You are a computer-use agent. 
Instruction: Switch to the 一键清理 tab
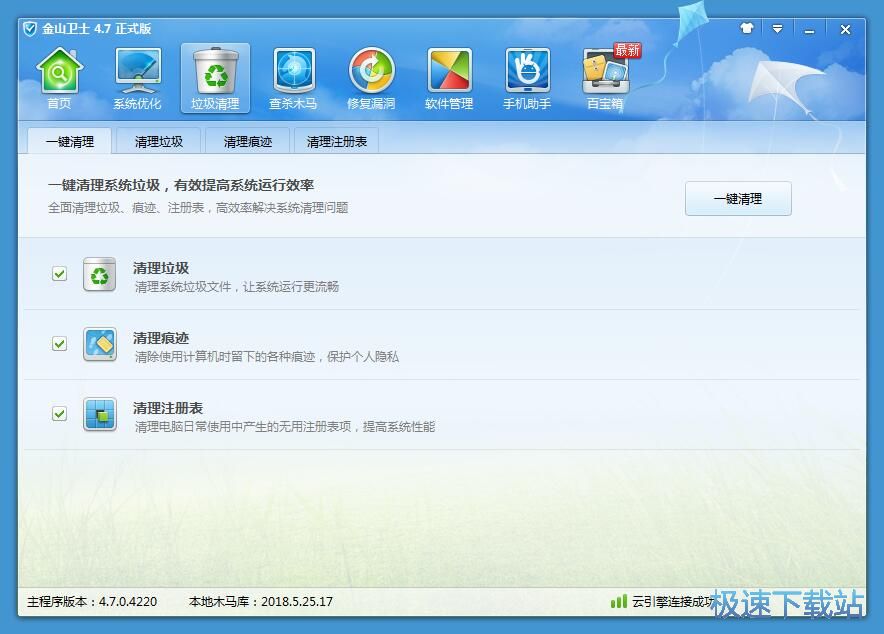coord(69,141)
